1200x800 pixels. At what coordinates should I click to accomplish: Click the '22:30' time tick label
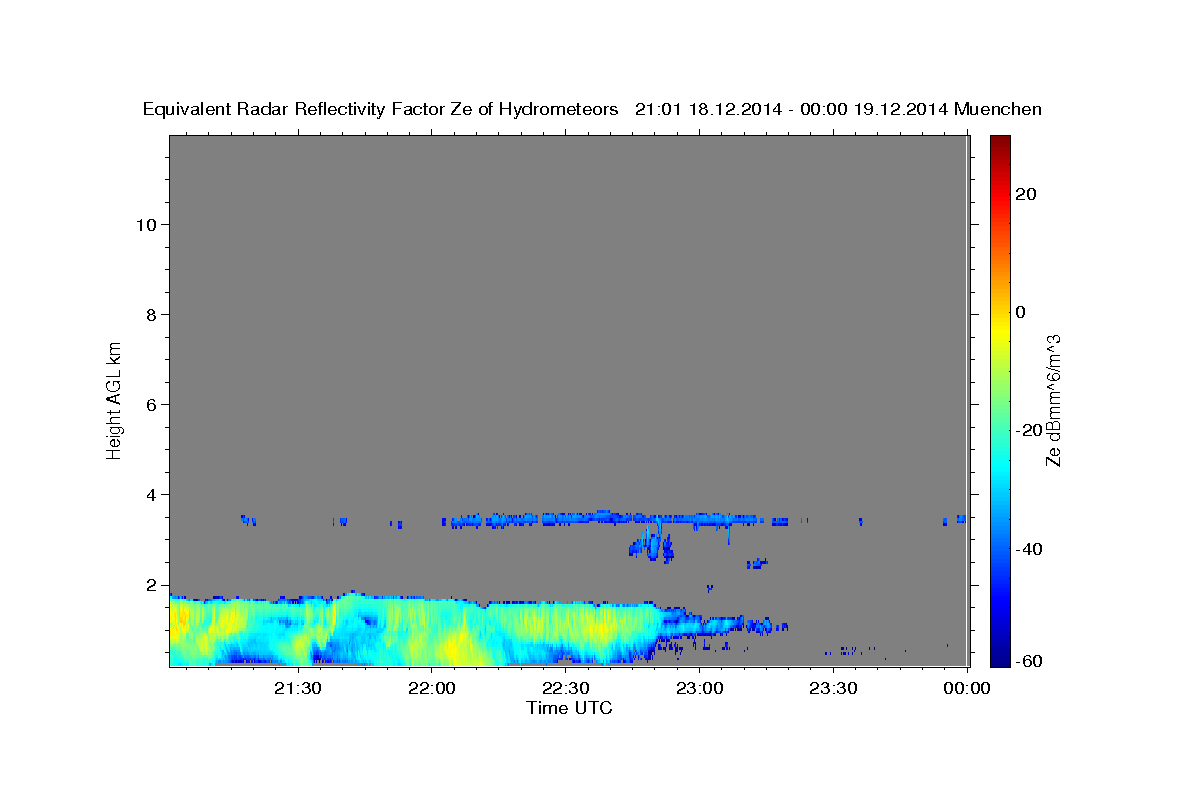pyautogui.click(x=566, y=688)
